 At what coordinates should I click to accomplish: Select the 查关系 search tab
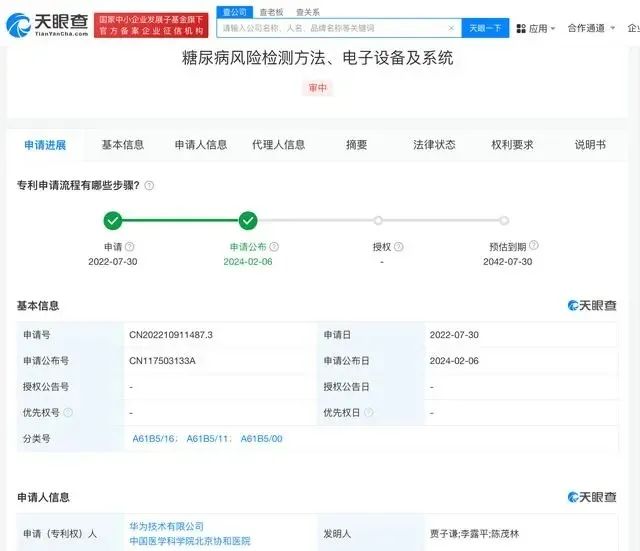(308, 13)
